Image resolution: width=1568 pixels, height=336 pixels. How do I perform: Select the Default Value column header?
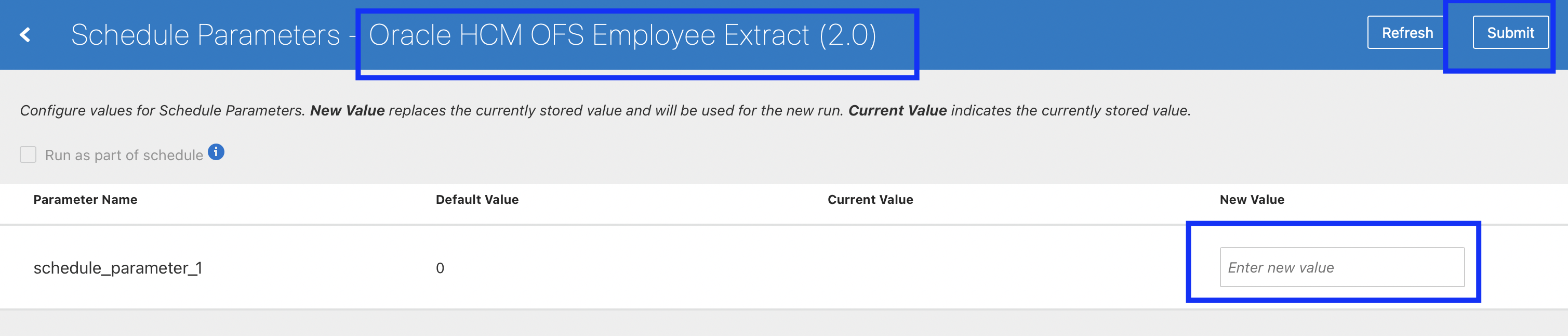476,199
